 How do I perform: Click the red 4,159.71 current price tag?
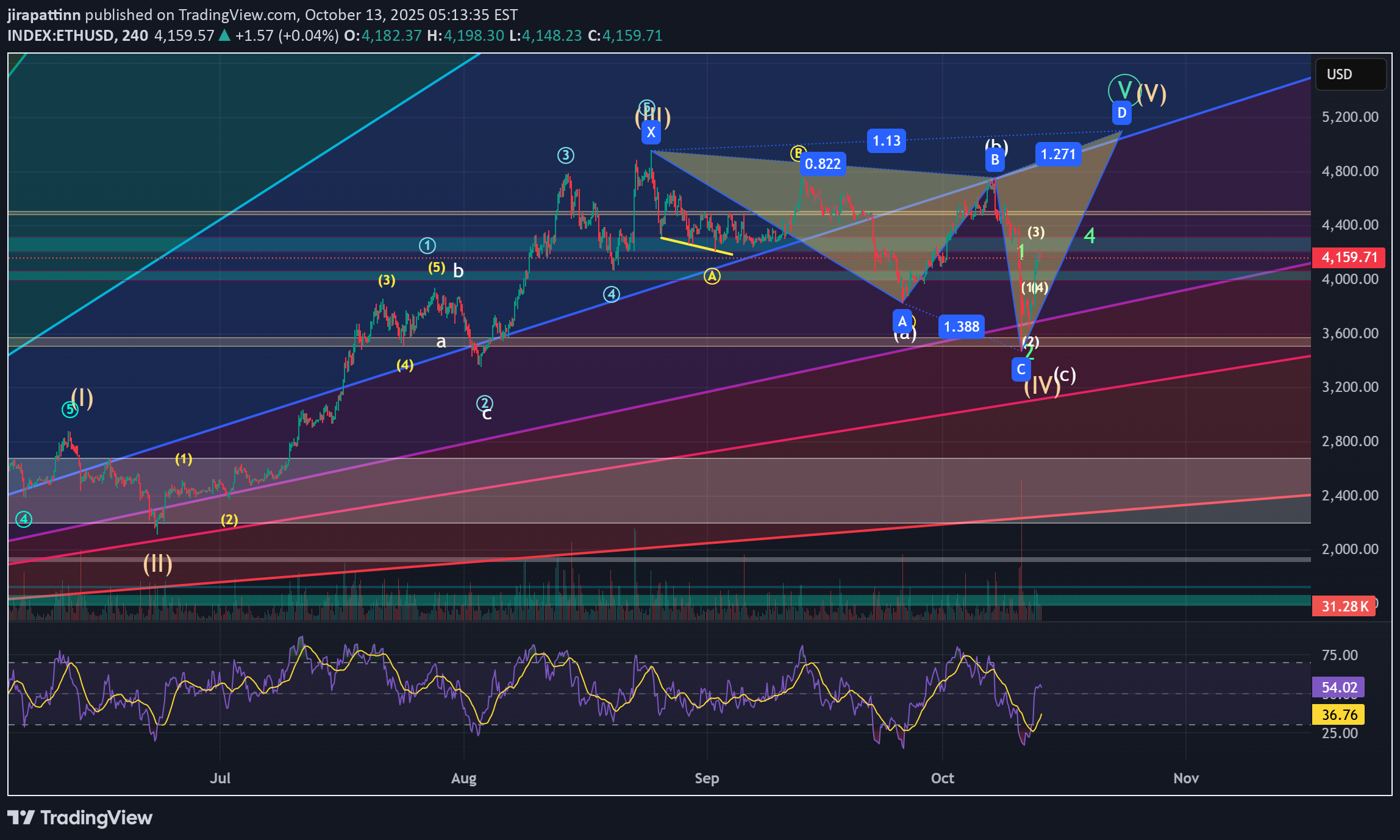1349,257
